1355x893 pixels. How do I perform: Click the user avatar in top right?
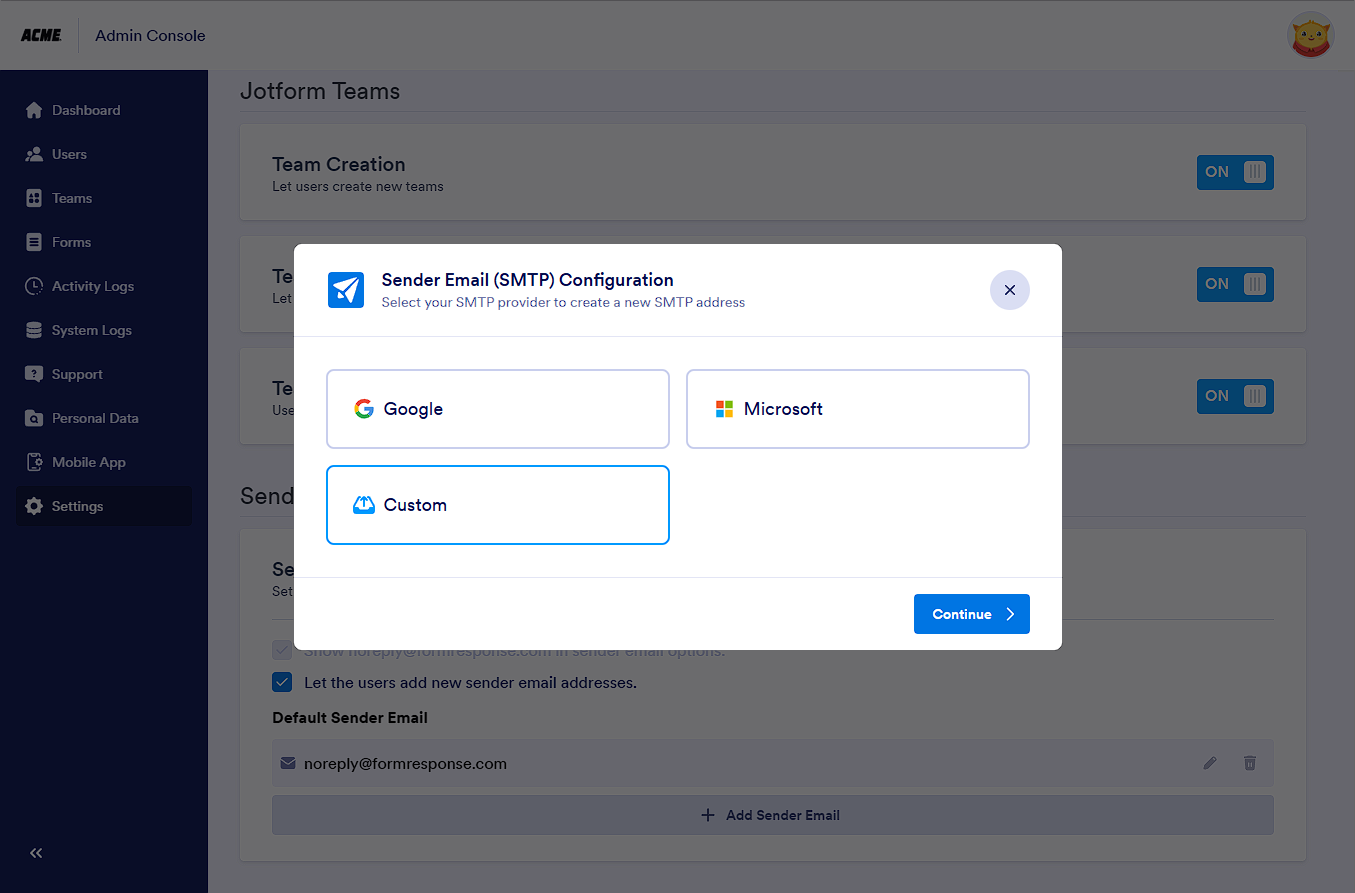coord(1310,36)
